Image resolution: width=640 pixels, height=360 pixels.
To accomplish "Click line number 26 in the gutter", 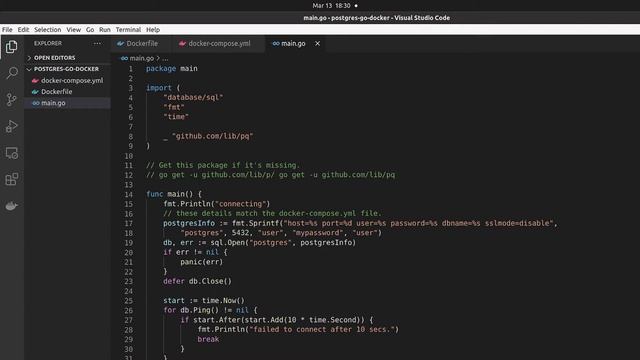I will [129, 310].
